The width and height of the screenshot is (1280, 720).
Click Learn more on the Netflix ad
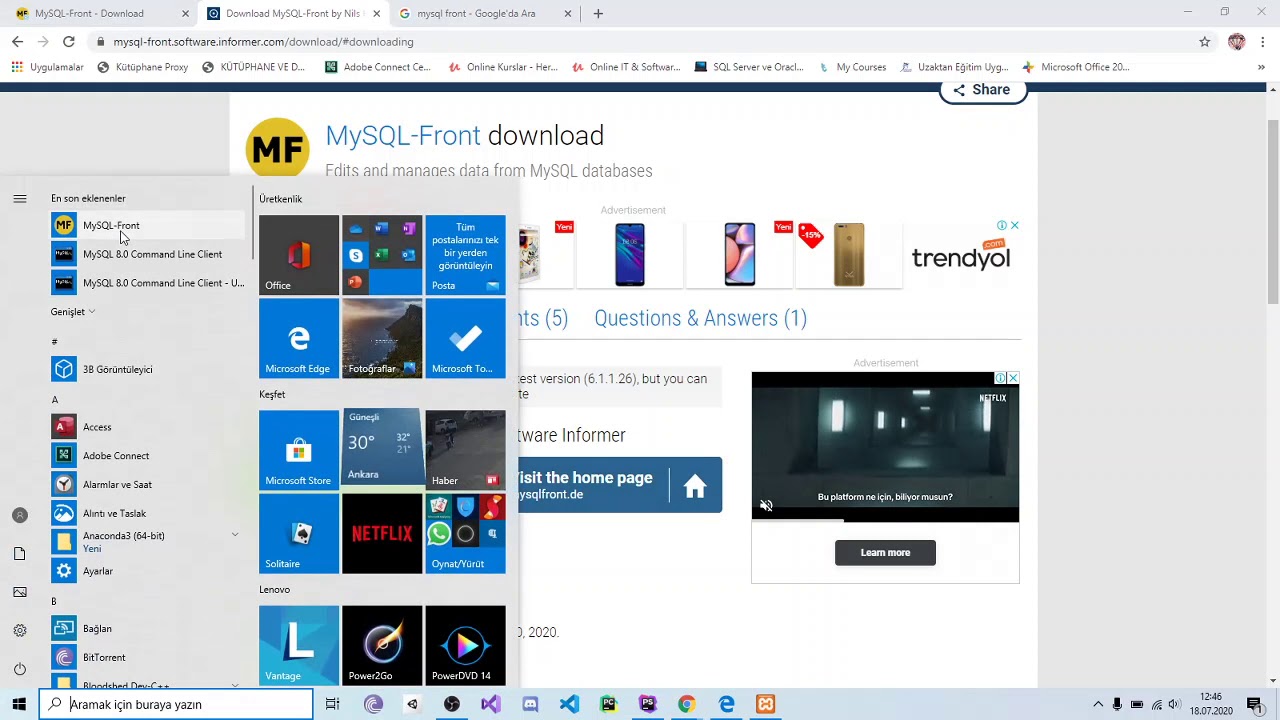(x=885, y=553)
